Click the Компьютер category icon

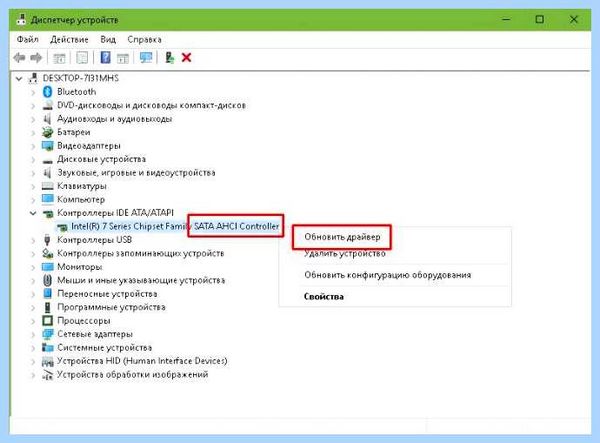(47, 199)
